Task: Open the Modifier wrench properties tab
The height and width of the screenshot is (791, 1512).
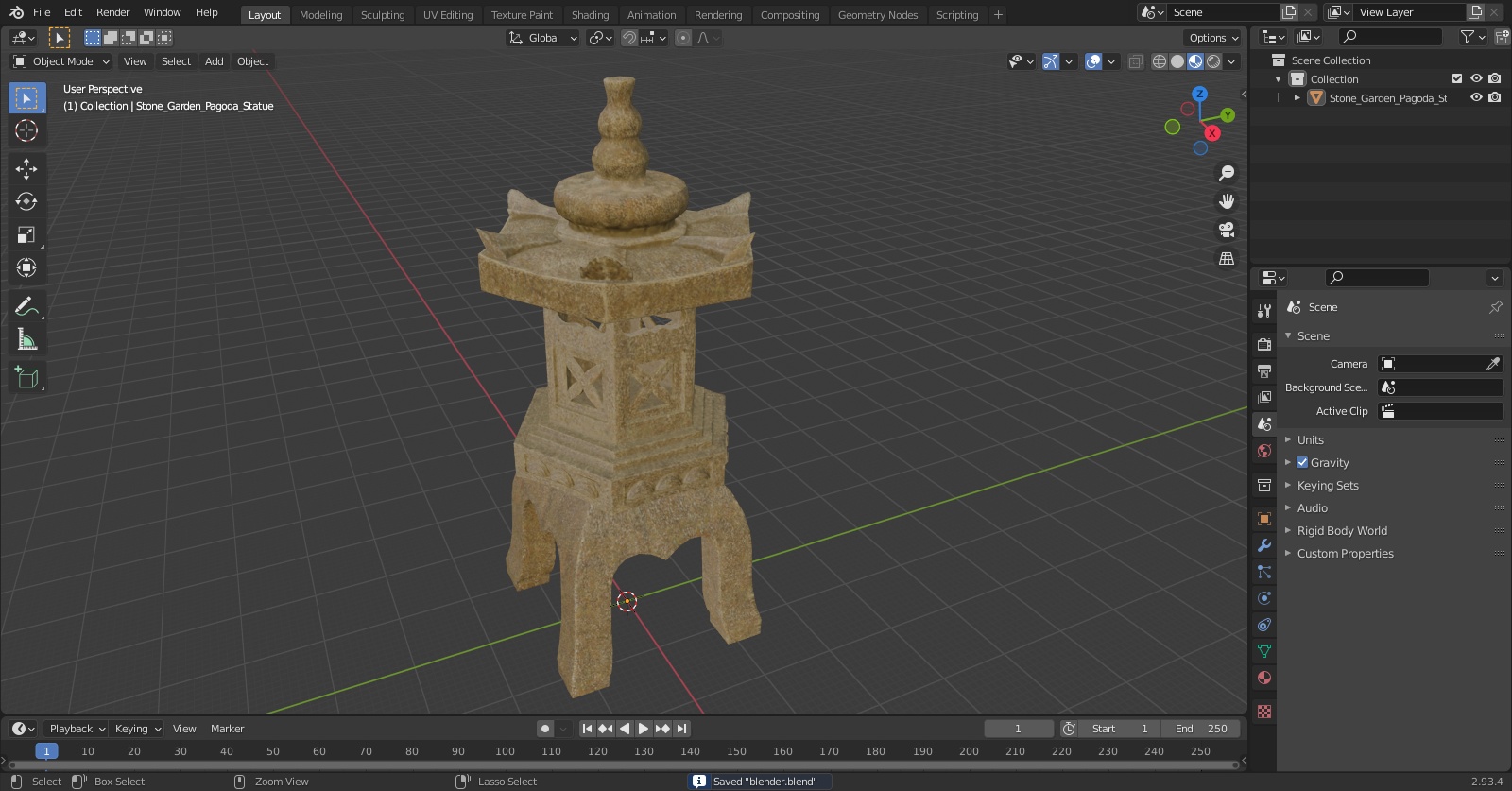Action: click(1263, 545)
